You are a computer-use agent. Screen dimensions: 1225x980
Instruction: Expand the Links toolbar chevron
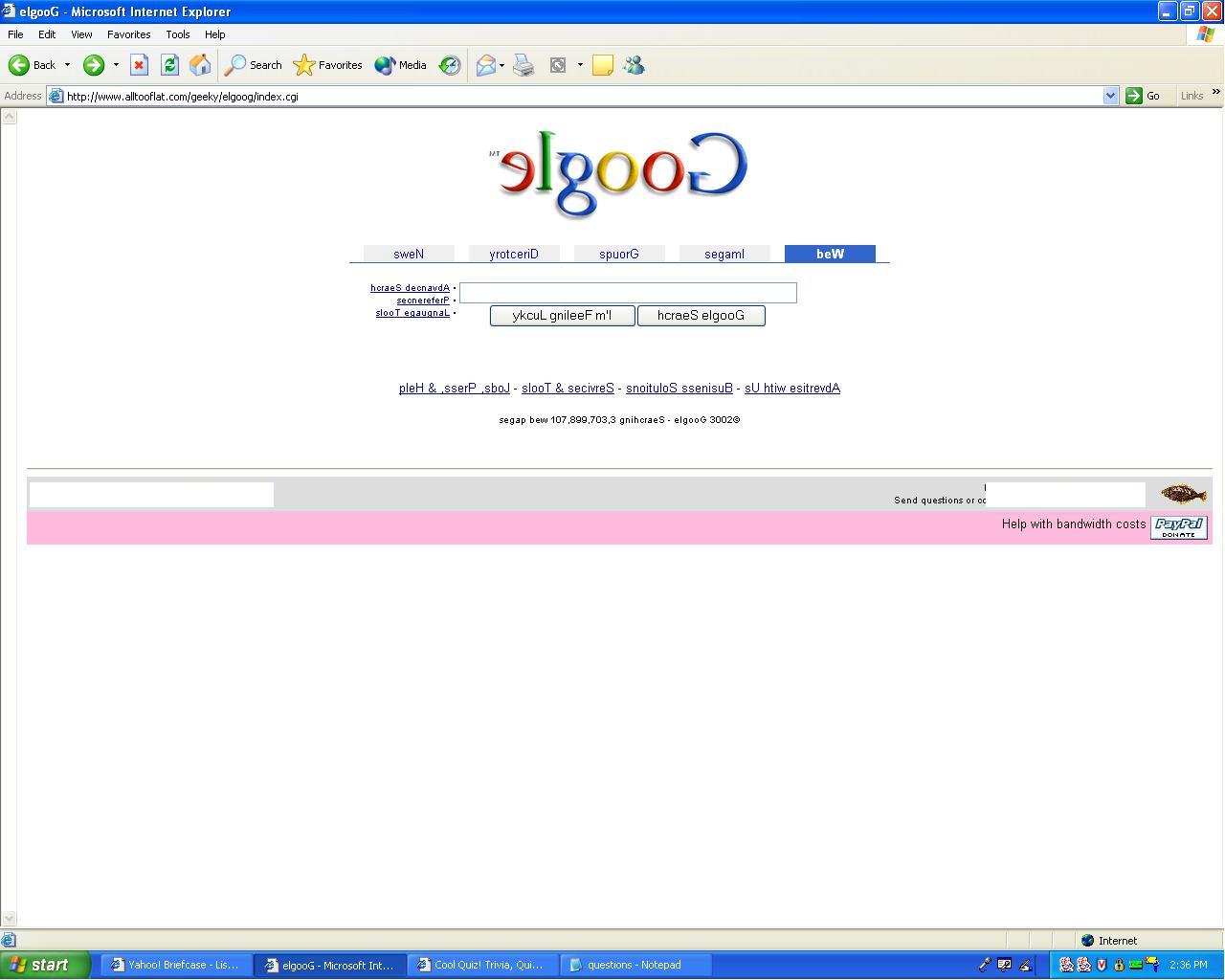pos(1215,93)
